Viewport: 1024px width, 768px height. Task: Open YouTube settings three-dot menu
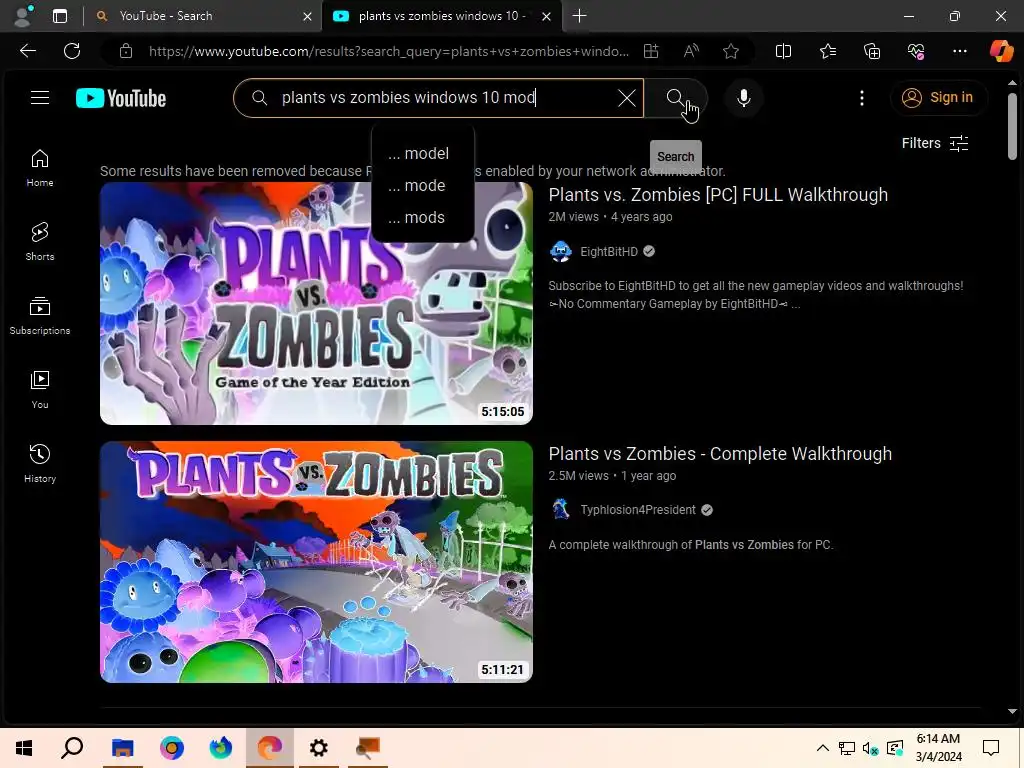pos(862,98)
